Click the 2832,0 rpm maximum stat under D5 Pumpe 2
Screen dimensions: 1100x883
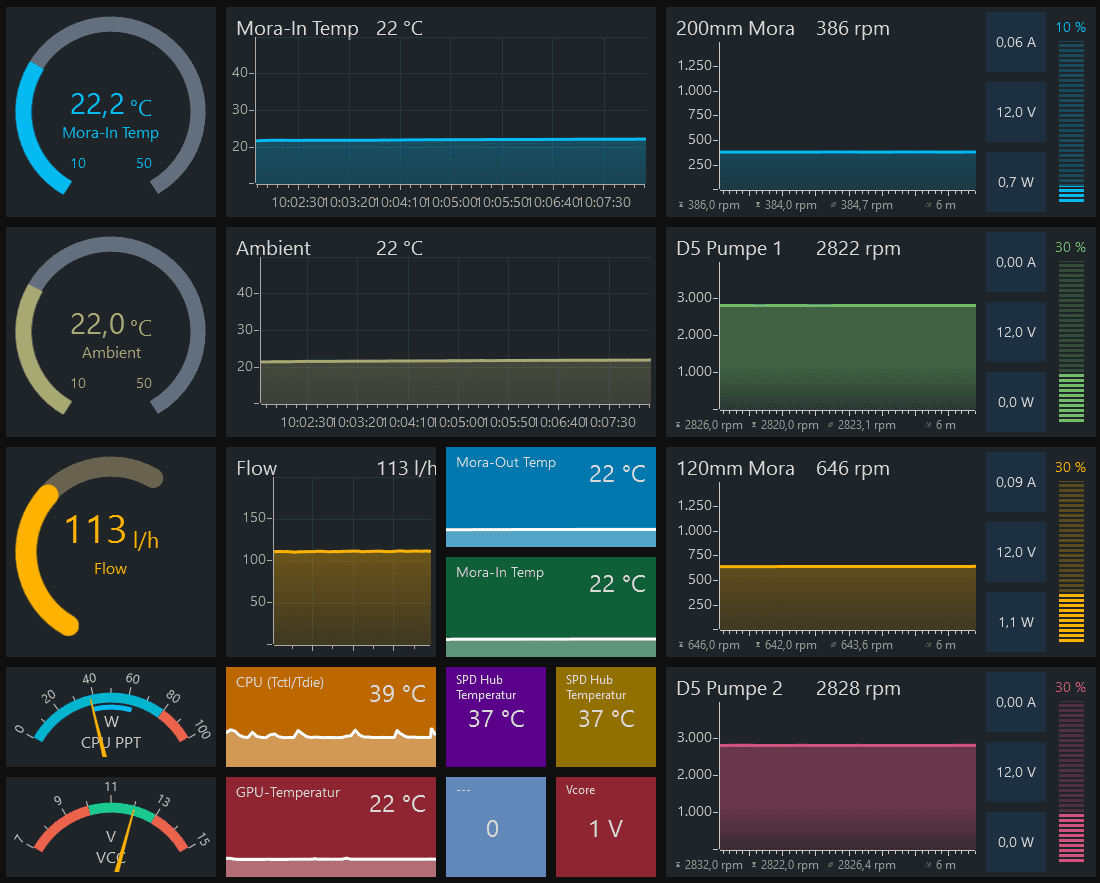pyautogui.click(x=709, y=865)
